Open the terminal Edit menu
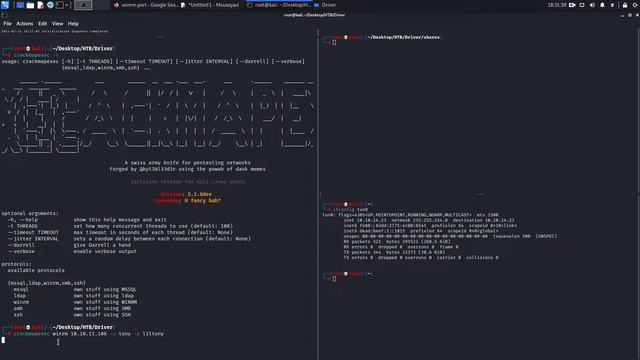 click(42, 24)
